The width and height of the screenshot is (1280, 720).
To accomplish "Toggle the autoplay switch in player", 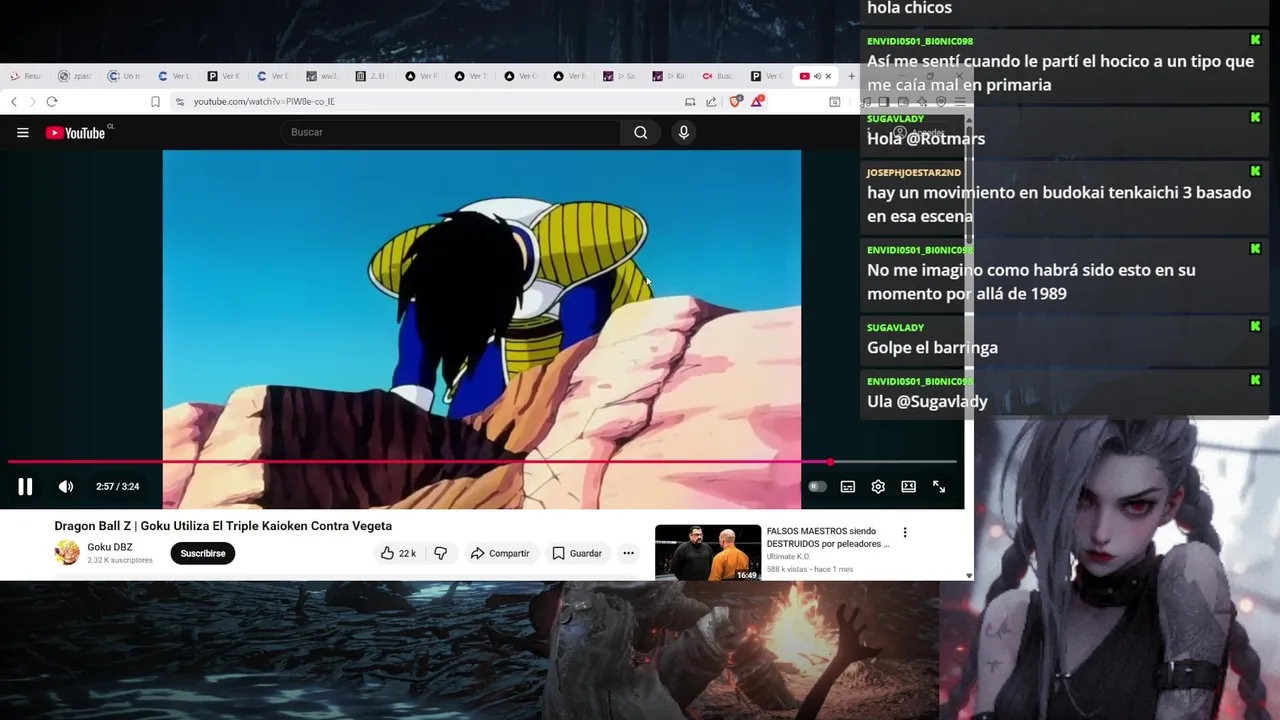I will 817,487.
